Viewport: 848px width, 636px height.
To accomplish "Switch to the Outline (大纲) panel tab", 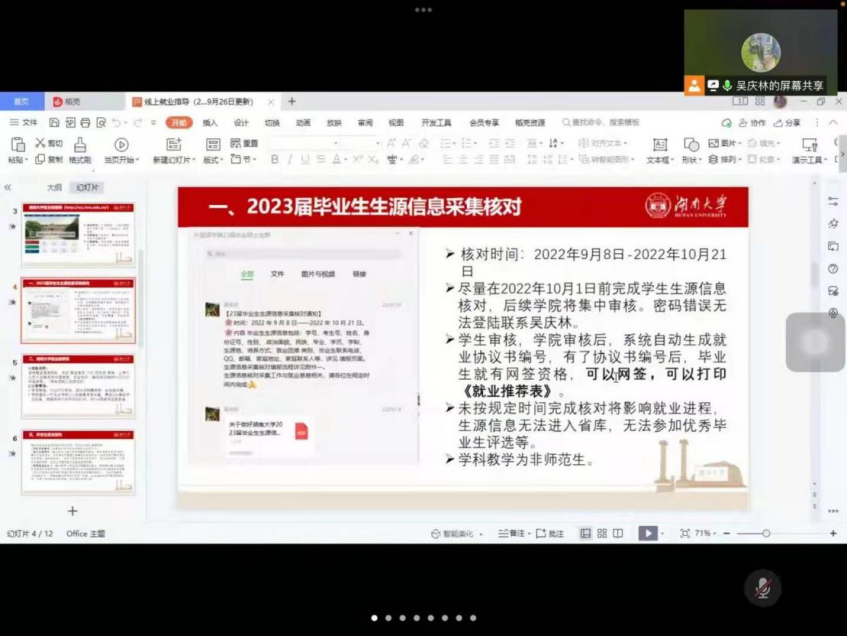I will point(54,187).
